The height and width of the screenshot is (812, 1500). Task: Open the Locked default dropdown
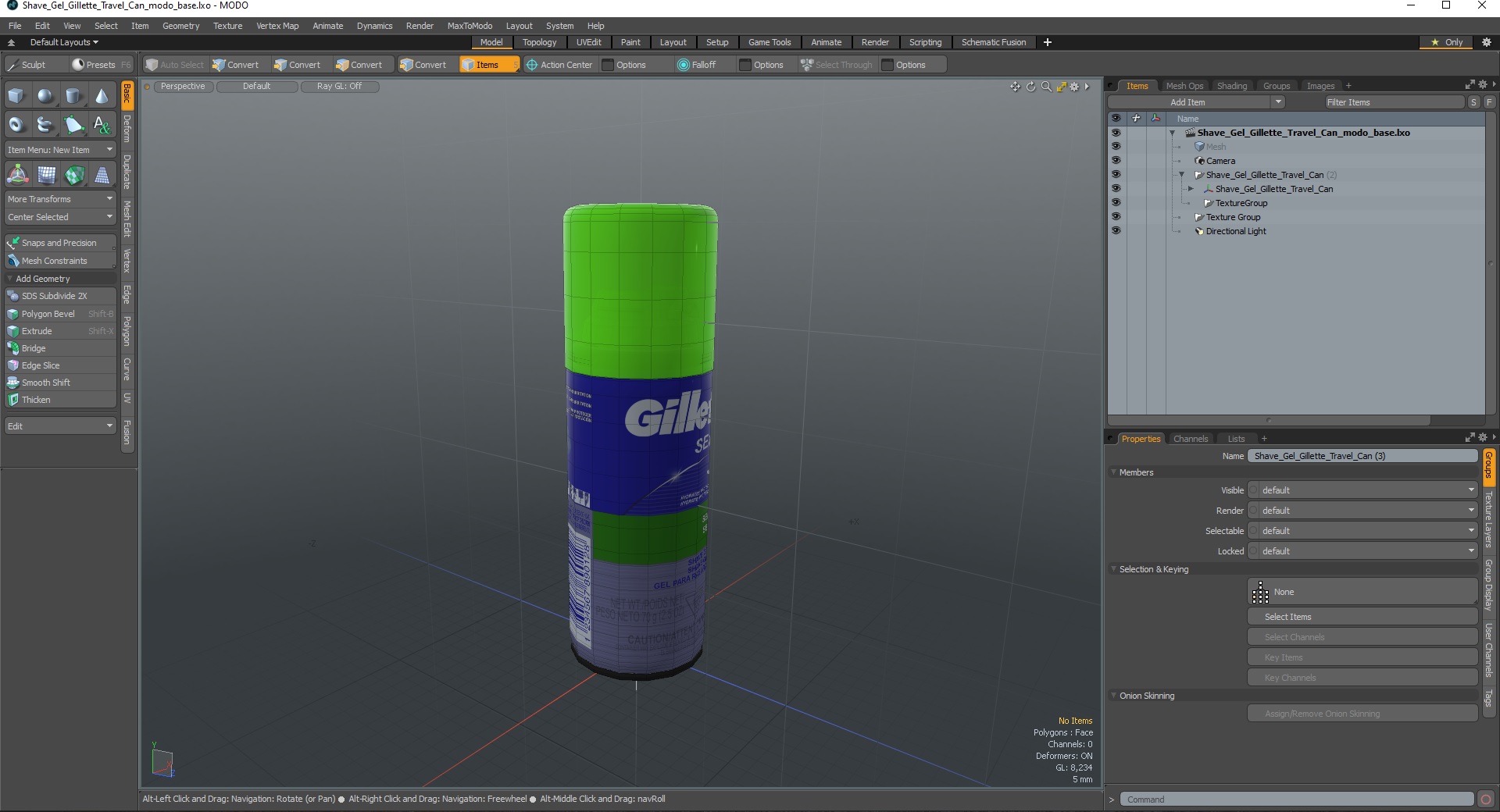point(1362,551)
